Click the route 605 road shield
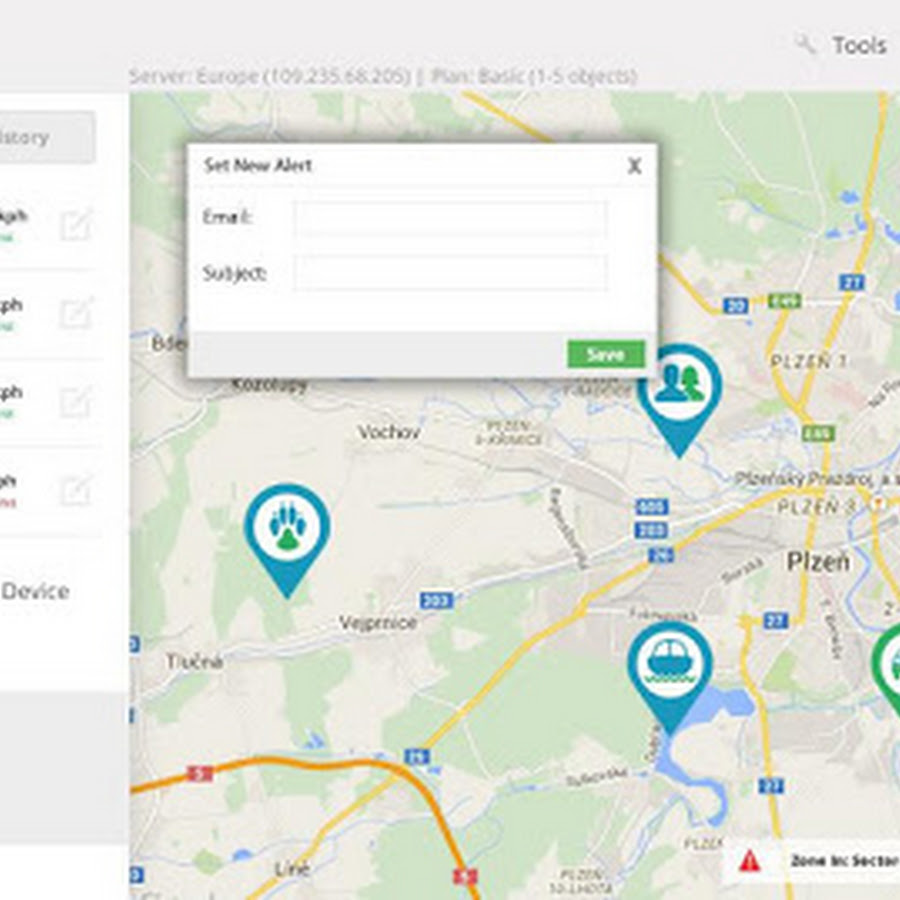The image size is (900, 900). (652, 507)
